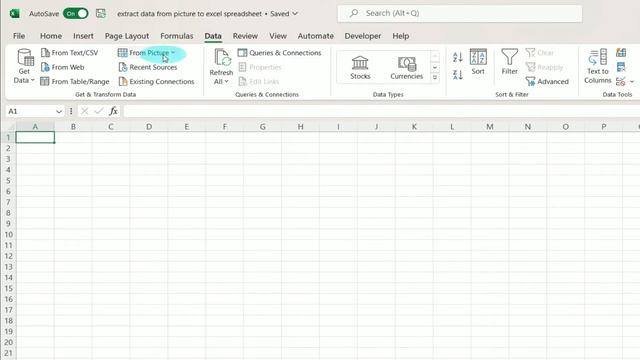This screenshot has height=360, width=640.
Task: Switch to the Review tab
Action: [x=245, y=36]
